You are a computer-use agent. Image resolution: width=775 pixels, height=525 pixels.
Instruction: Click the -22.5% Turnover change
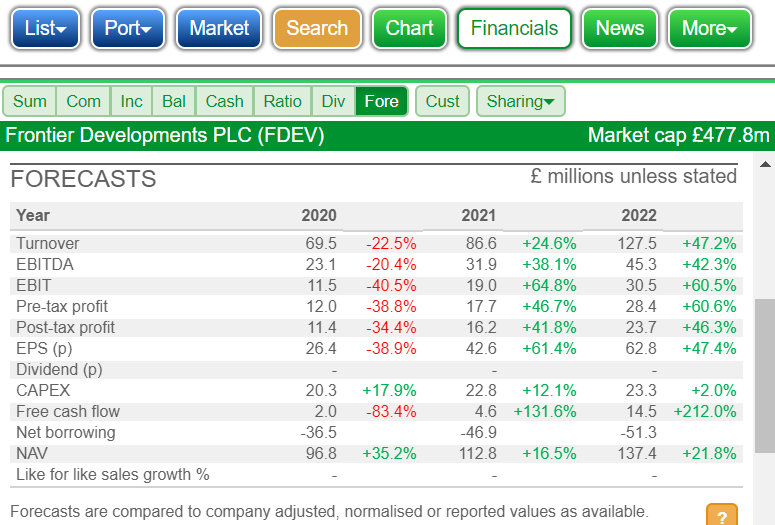pyautogui.click(x=391, y=244)
